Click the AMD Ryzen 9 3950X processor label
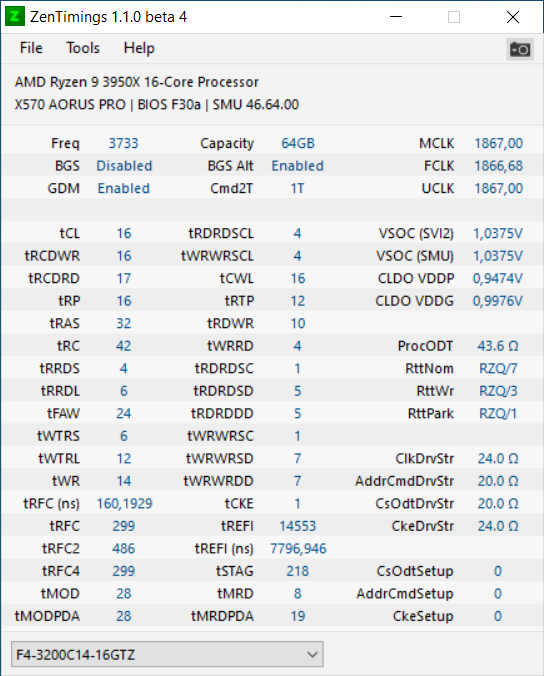The image size is (544, 676). [x=137, y=82]
